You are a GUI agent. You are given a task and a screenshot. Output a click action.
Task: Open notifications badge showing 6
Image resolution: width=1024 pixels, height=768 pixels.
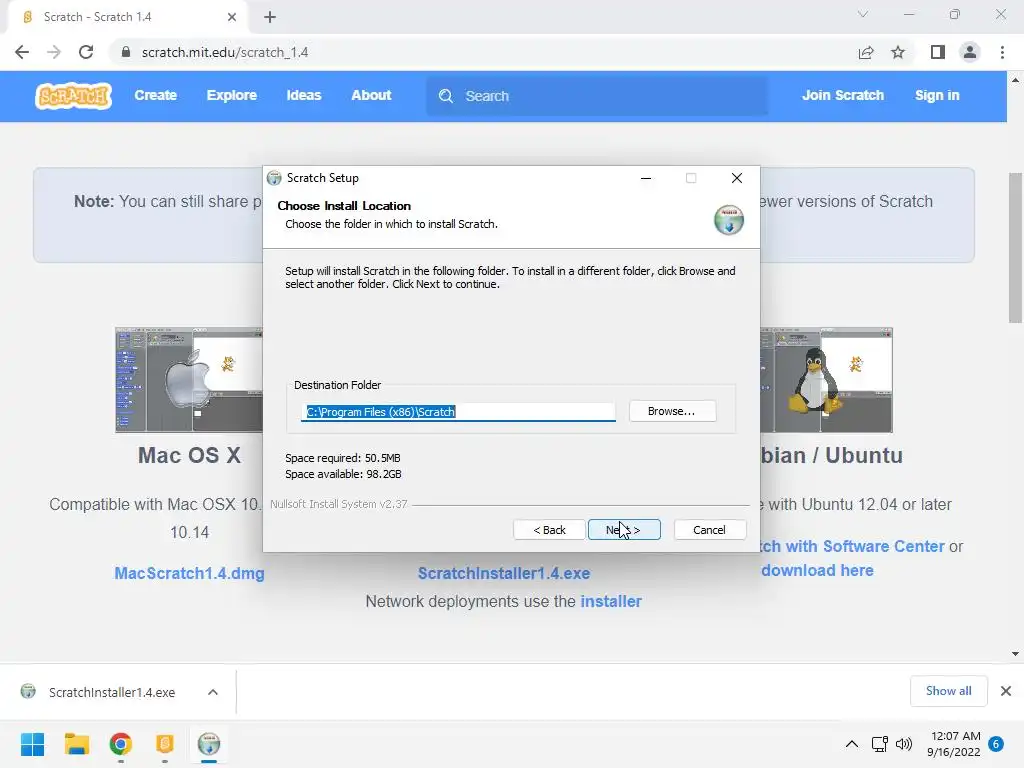[996, 744]
